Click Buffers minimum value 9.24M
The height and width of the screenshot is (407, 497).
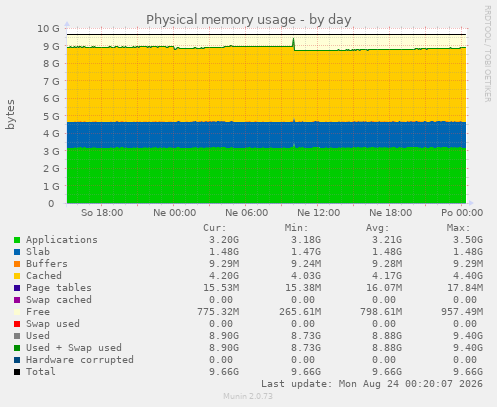pyautogui.click(x=306, y=264)
